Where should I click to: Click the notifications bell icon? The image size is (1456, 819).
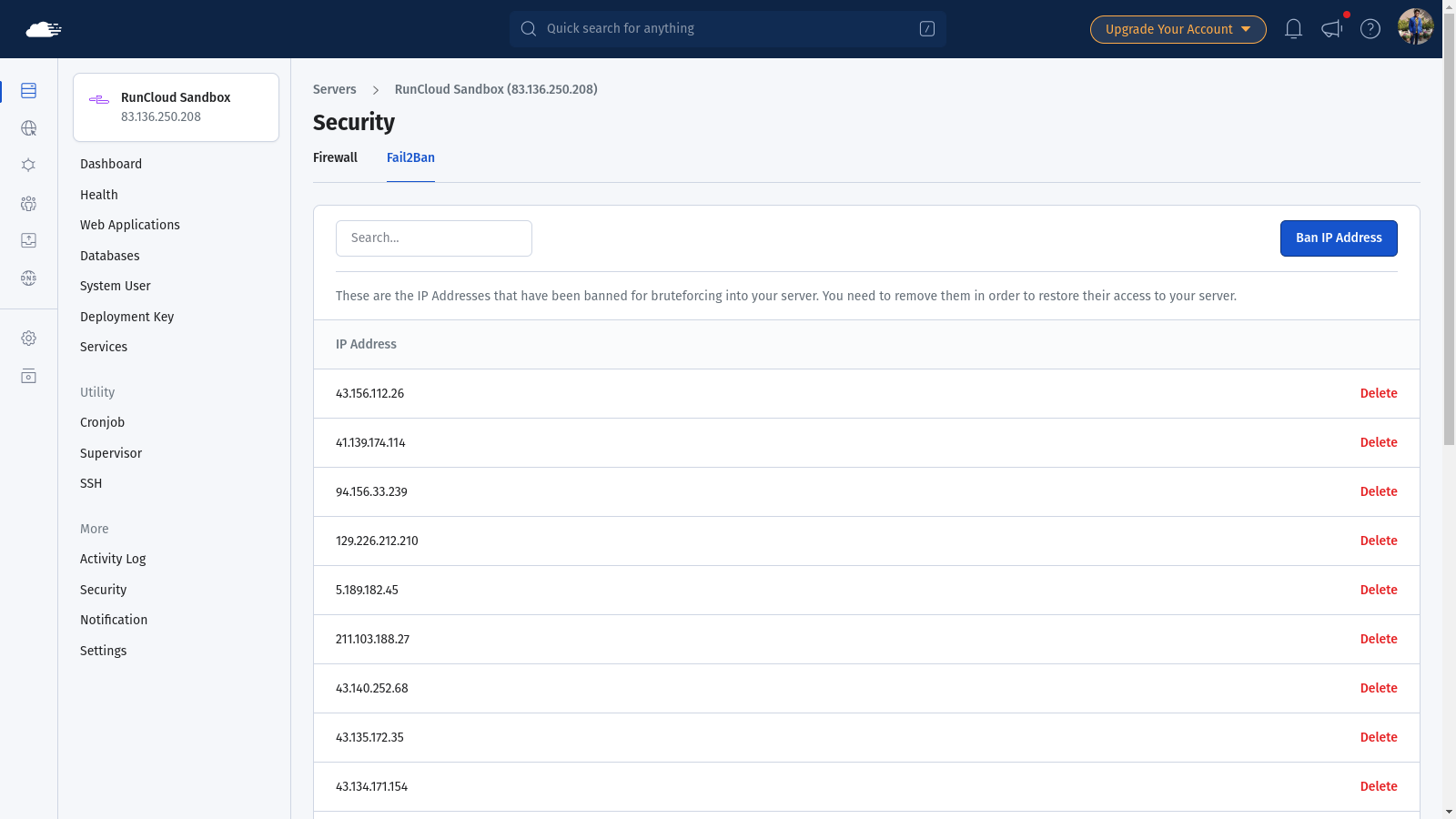click(1293, 29)
